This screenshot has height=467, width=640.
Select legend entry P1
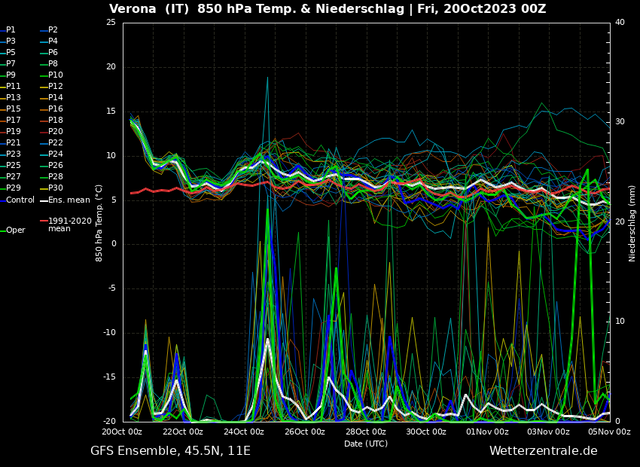8,30
